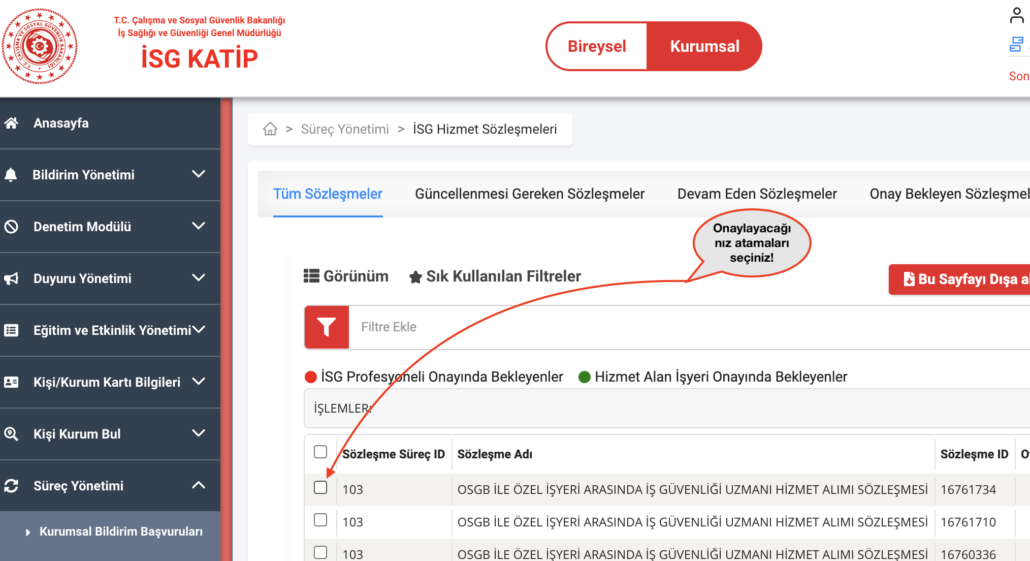Screen dimensions: 1030x561
Task: Toggle the select-all checkbox in table header
Action: (x=320, y=452)
